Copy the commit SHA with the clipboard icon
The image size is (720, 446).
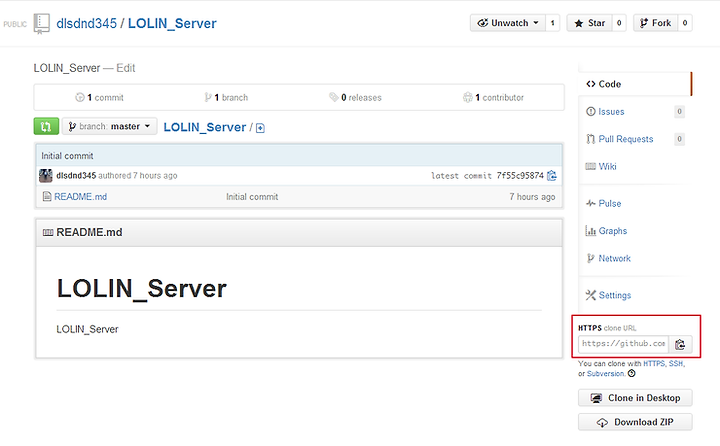[552, 175]
